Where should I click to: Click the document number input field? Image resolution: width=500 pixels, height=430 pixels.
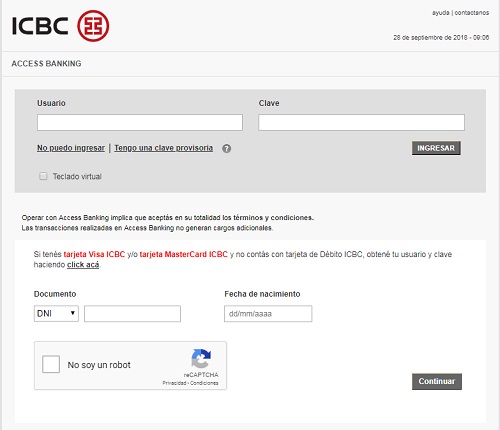(x=132, y=314)
